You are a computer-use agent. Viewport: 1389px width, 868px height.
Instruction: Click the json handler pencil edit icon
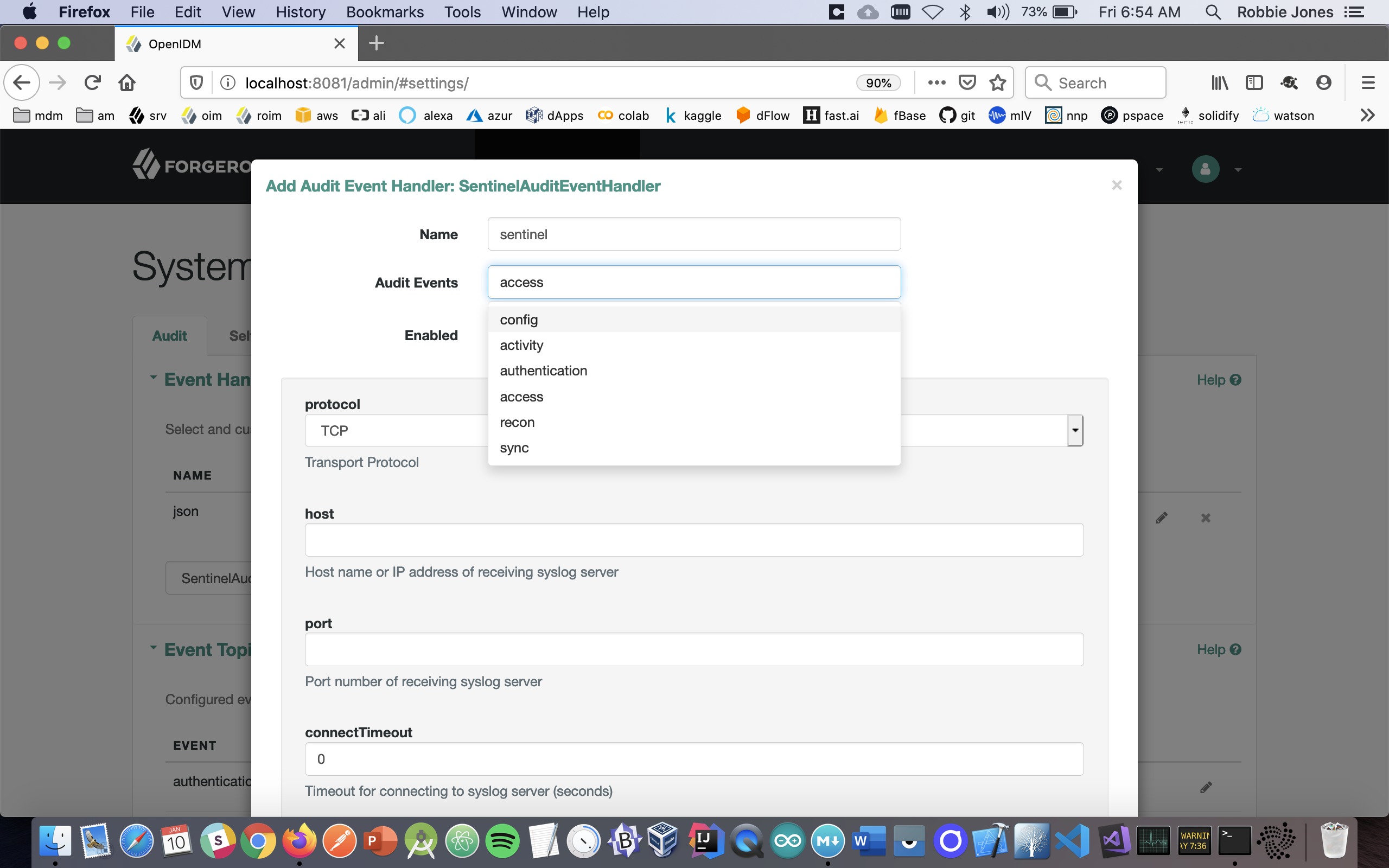[1161, 518]
